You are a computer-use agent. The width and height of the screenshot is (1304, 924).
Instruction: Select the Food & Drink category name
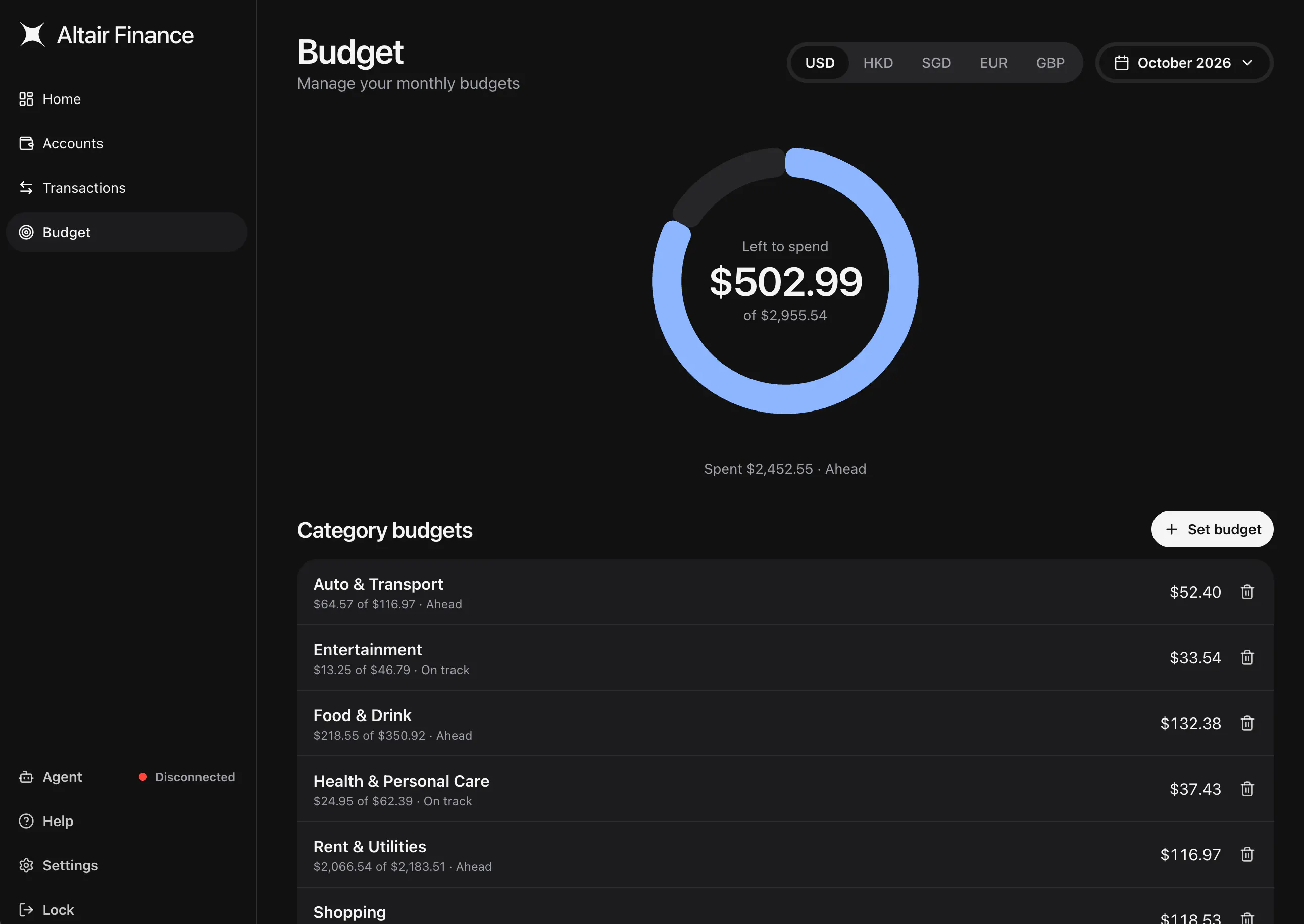362,715
